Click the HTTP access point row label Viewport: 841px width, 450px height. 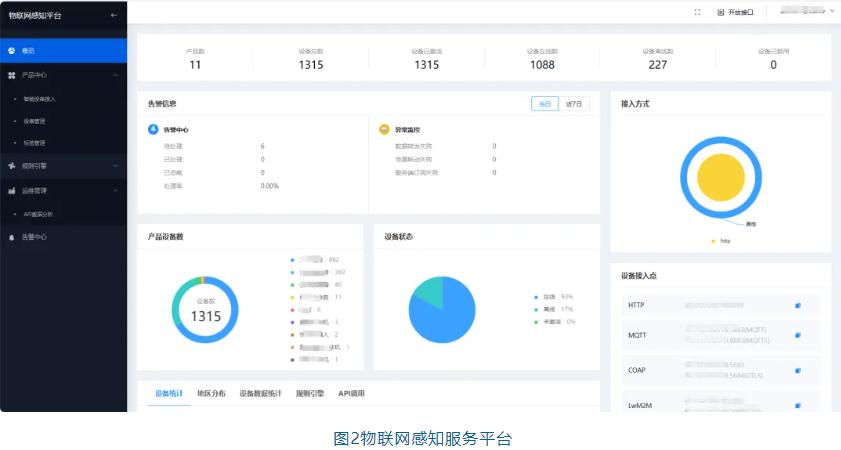click(x=636, y=305)
